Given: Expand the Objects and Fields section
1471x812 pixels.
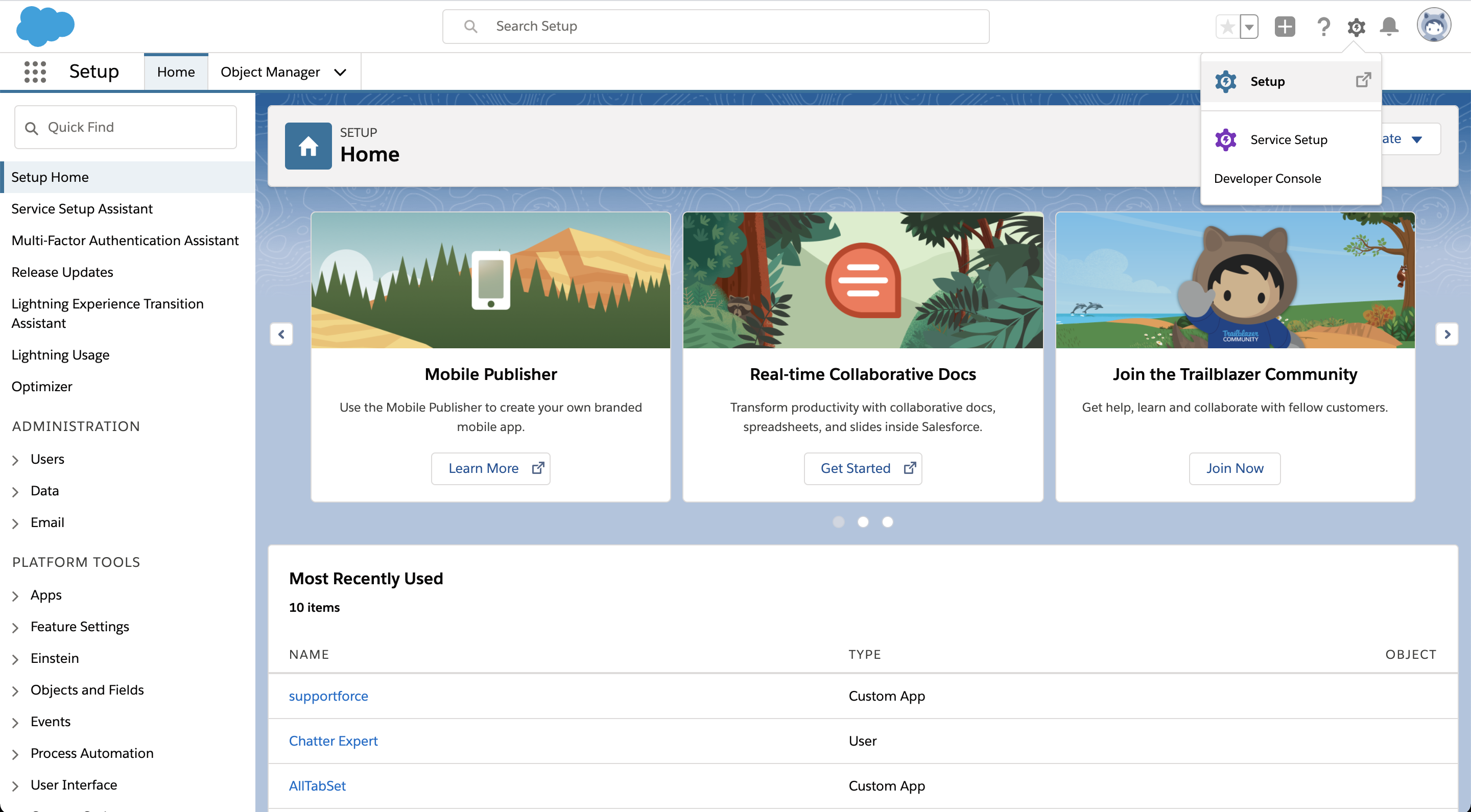Looking at the screenshot, I should [15, 691].
